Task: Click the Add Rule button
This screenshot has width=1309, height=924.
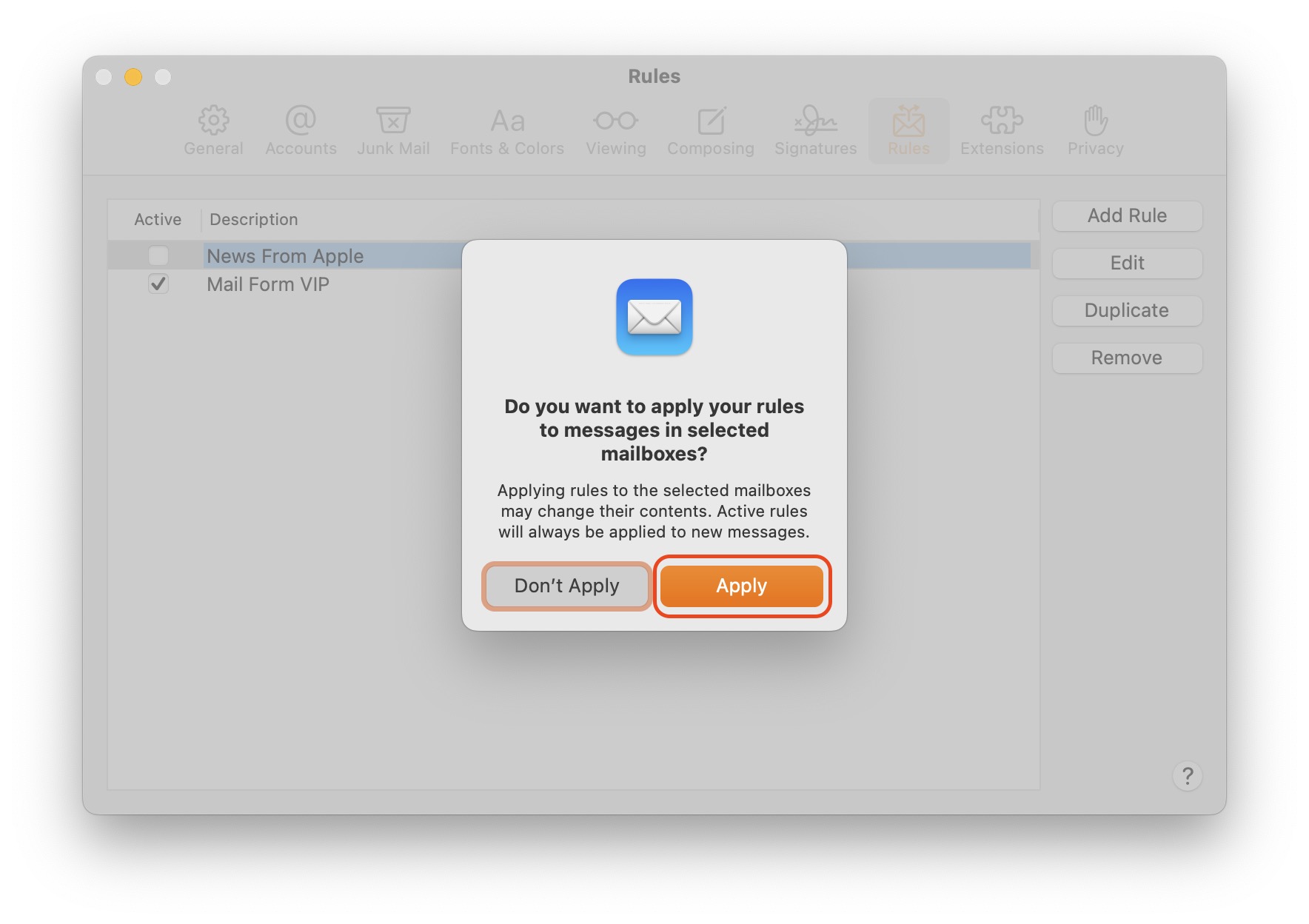Action: click(1127, 215)
